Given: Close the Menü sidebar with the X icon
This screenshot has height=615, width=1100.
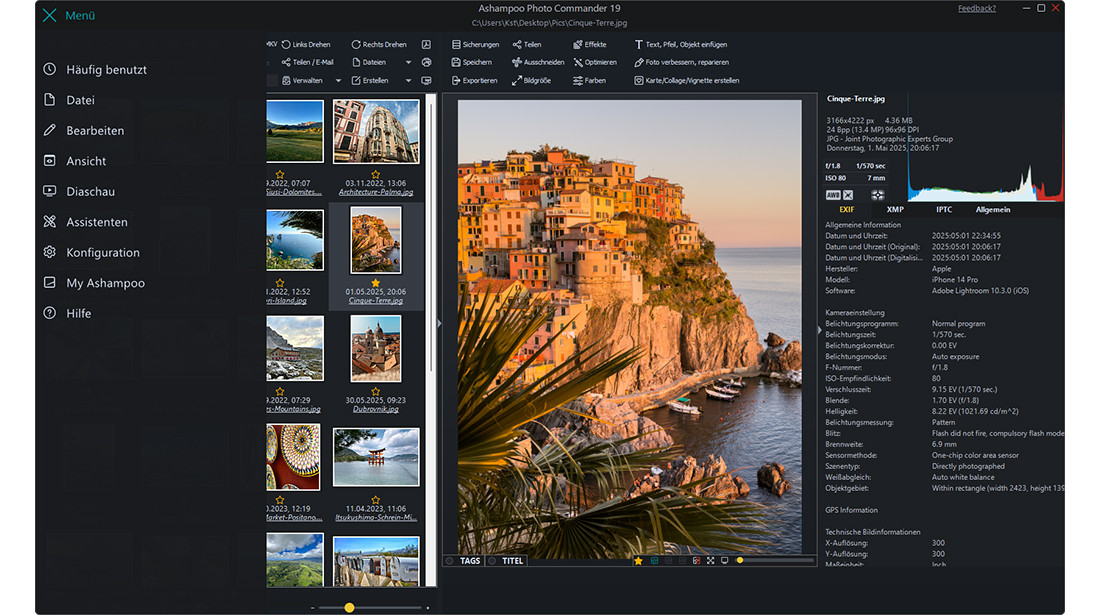Looking at the screenshot, I should click(x=49, y=15).
